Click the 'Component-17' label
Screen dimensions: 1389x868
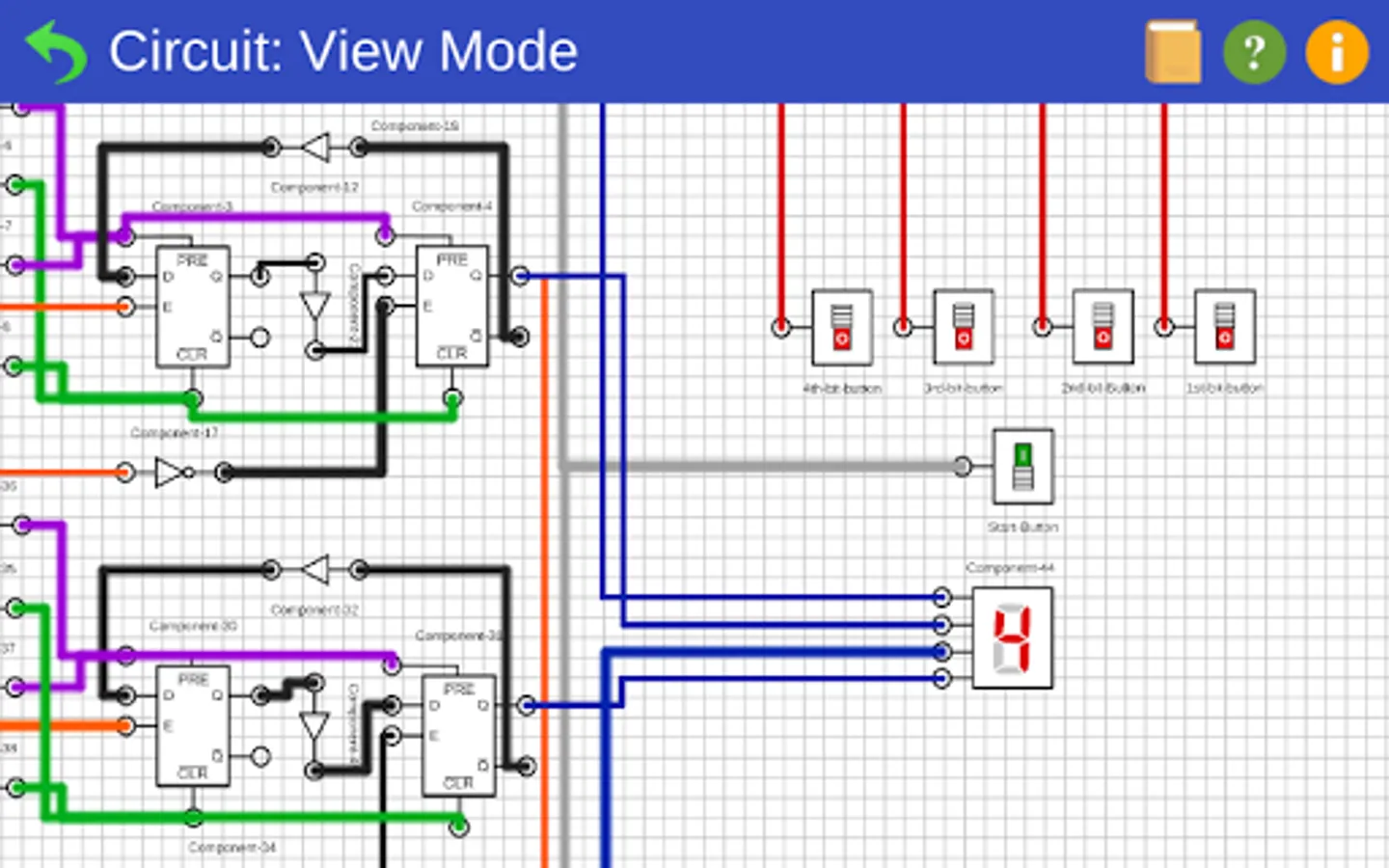coord(174,433)
